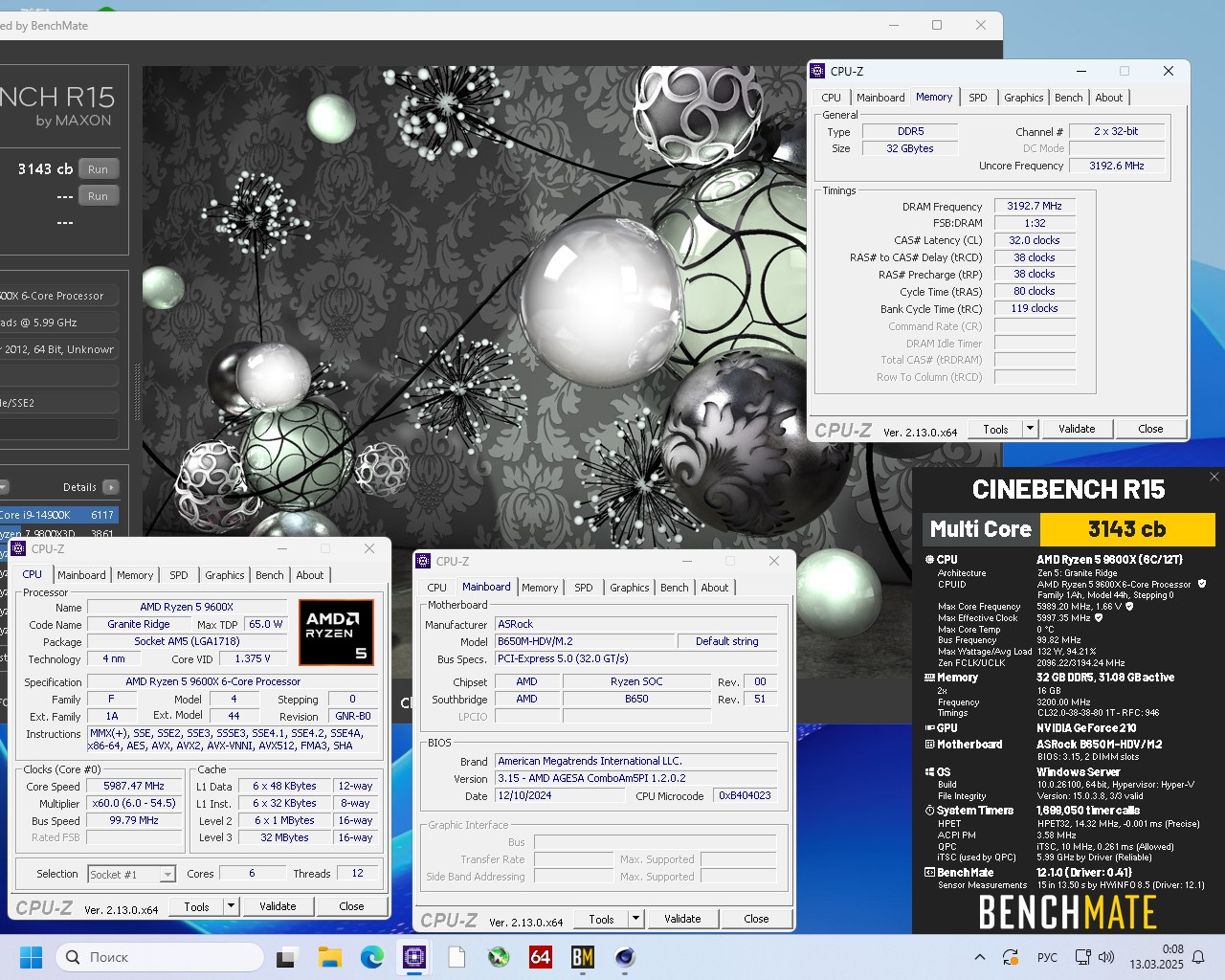This screenshot has height=980, width=1225.
Task: Open Graphics tab in the CPU-Z Memory window
Action: pos(1023,98)
